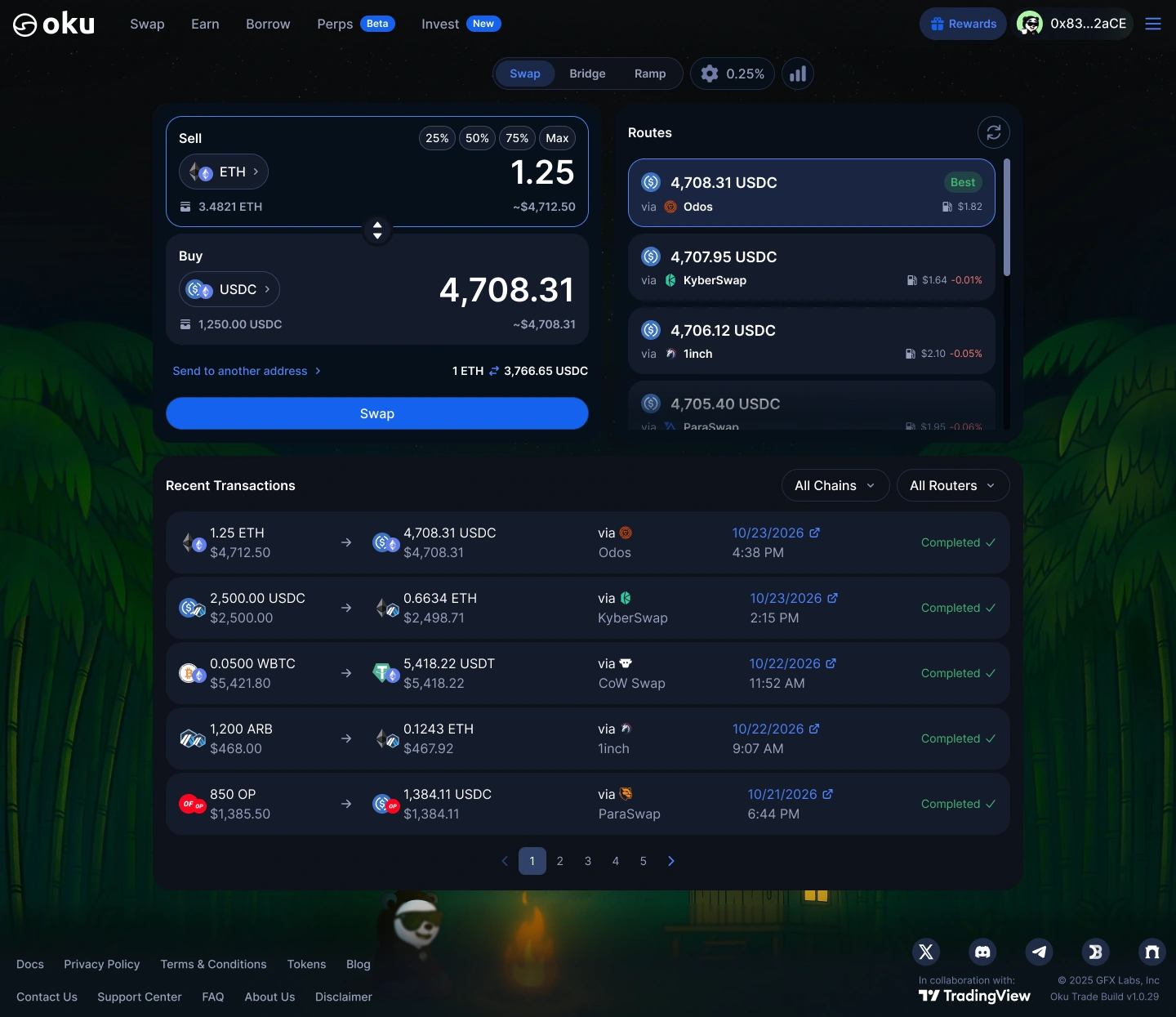Switch to the Bridge tab
The height and width of the screenshot is (1017, 1176).
click(x=587, y=74)
